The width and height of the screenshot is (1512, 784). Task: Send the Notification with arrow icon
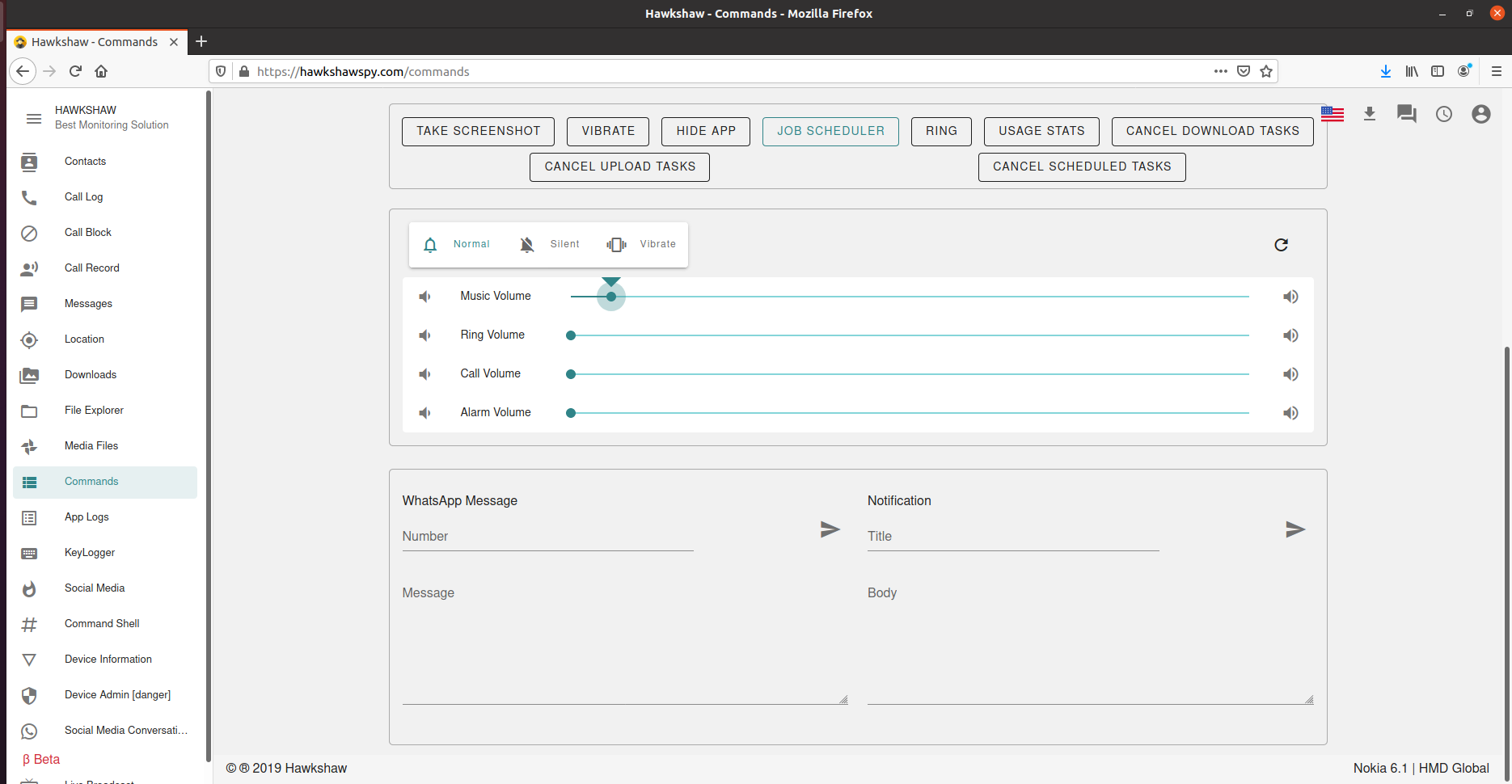[x=1295, y=529]
